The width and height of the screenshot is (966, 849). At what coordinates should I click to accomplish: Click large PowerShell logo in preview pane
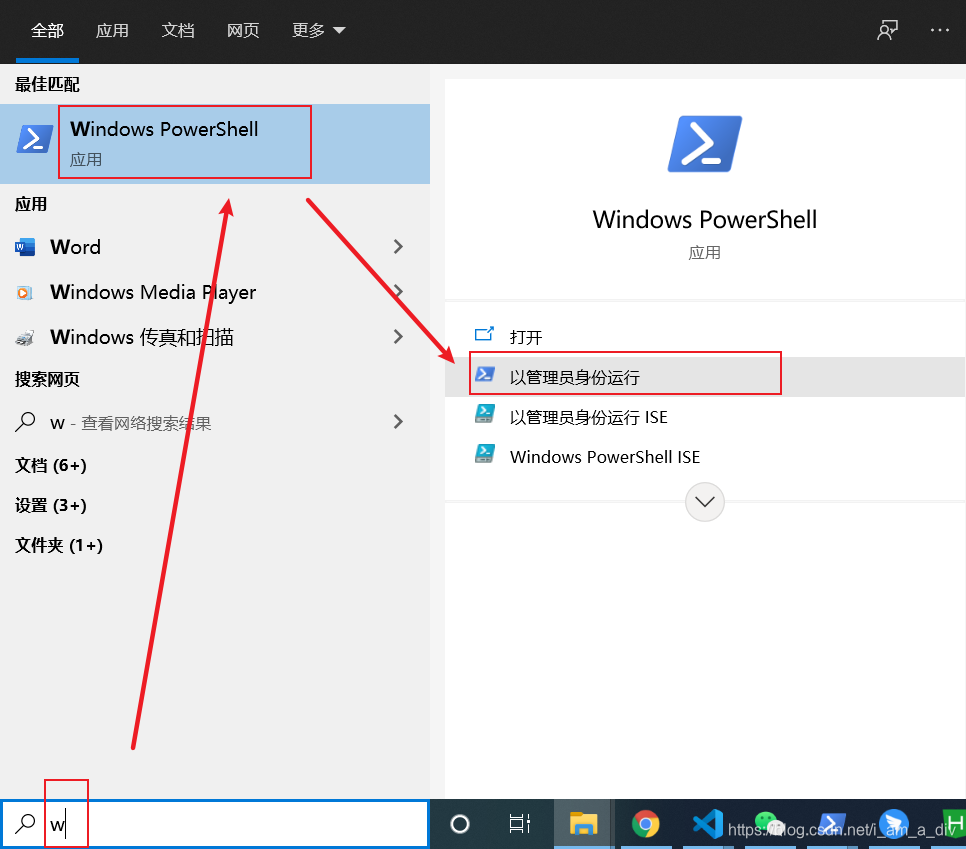pyautogui.click(x=705, y=144)
